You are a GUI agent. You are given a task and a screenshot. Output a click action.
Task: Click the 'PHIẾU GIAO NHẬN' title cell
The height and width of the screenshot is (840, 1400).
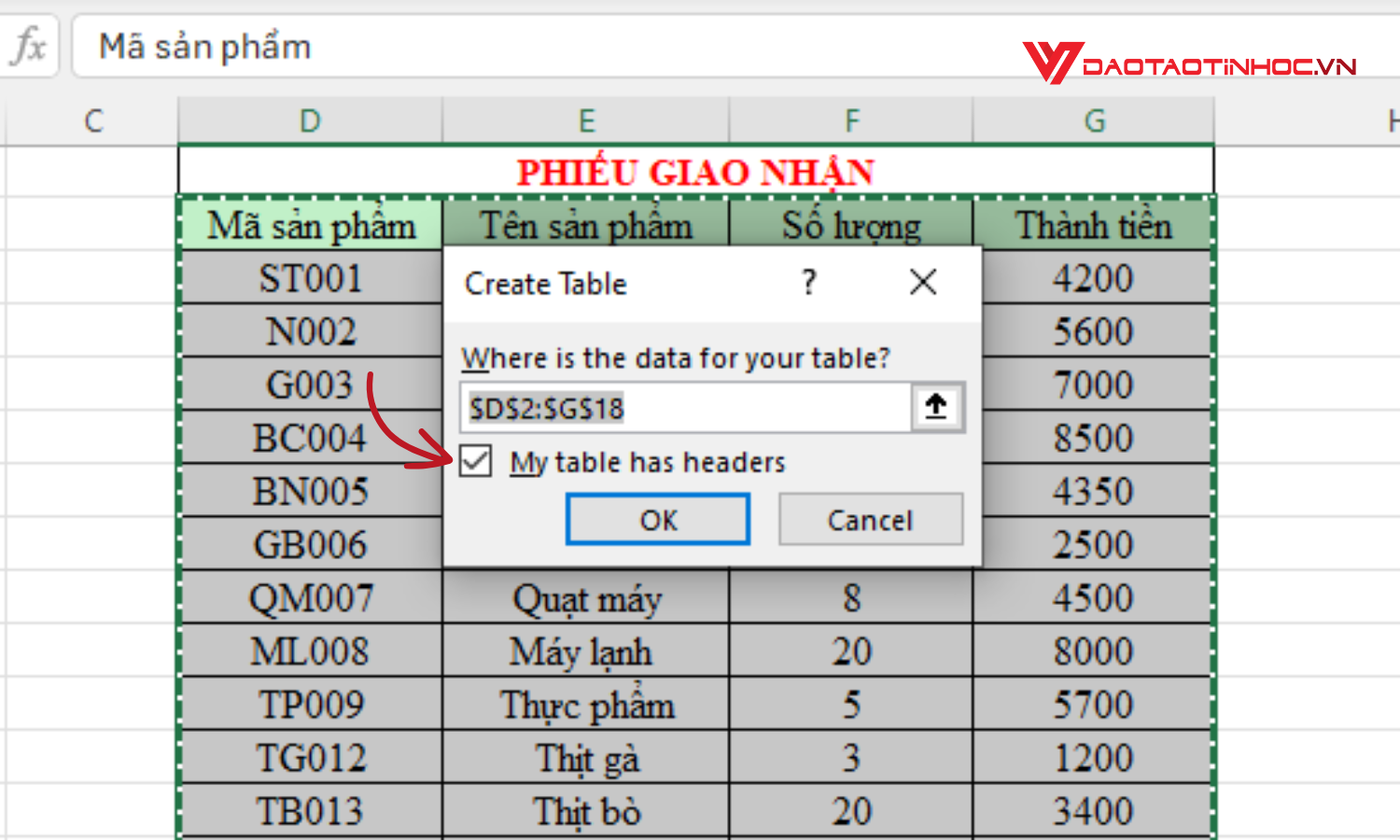coord(695,172)
